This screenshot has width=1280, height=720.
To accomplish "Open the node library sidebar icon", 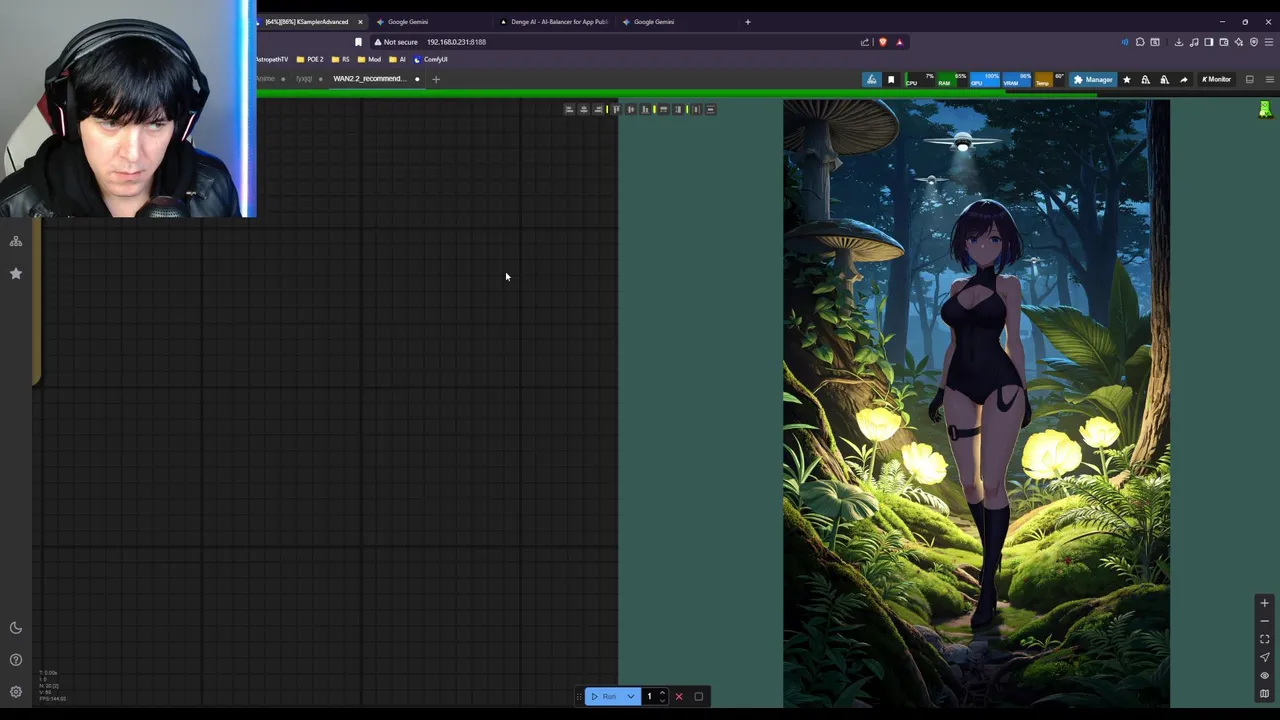I will [x=16, y=241].
